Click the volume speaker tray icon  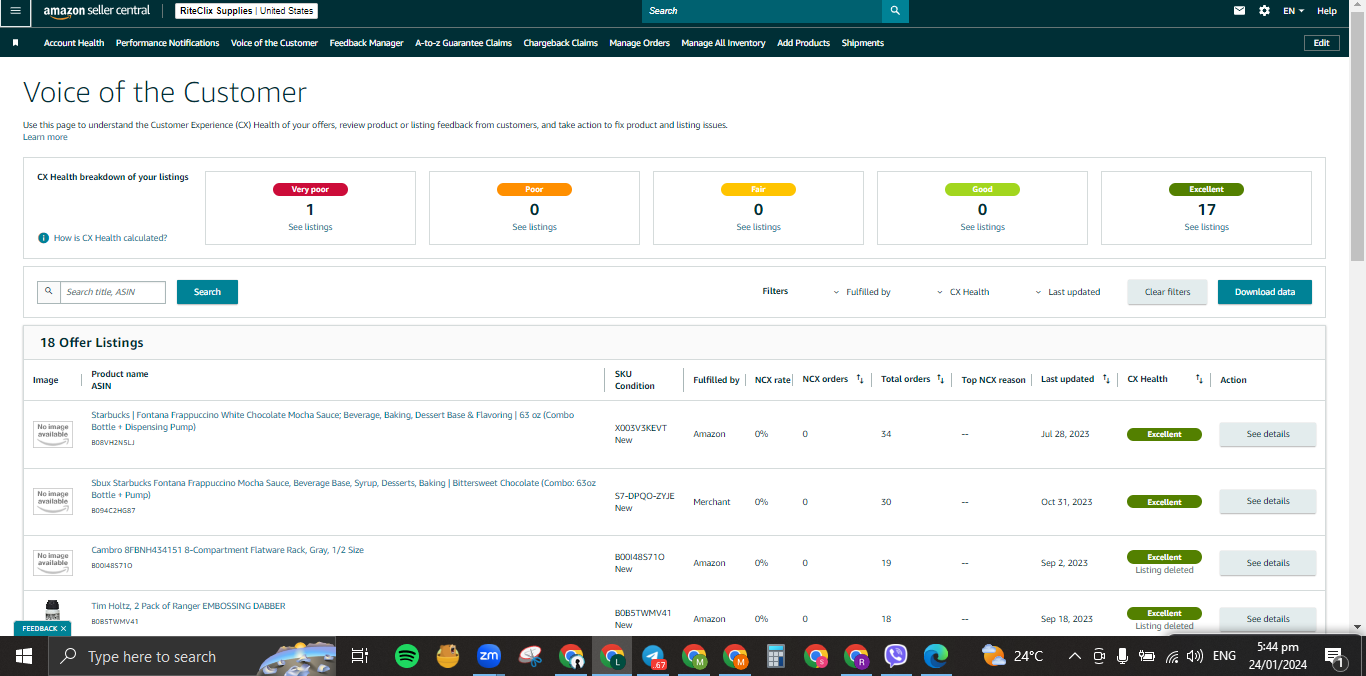pyautogui.click(x=1194, y=657)
